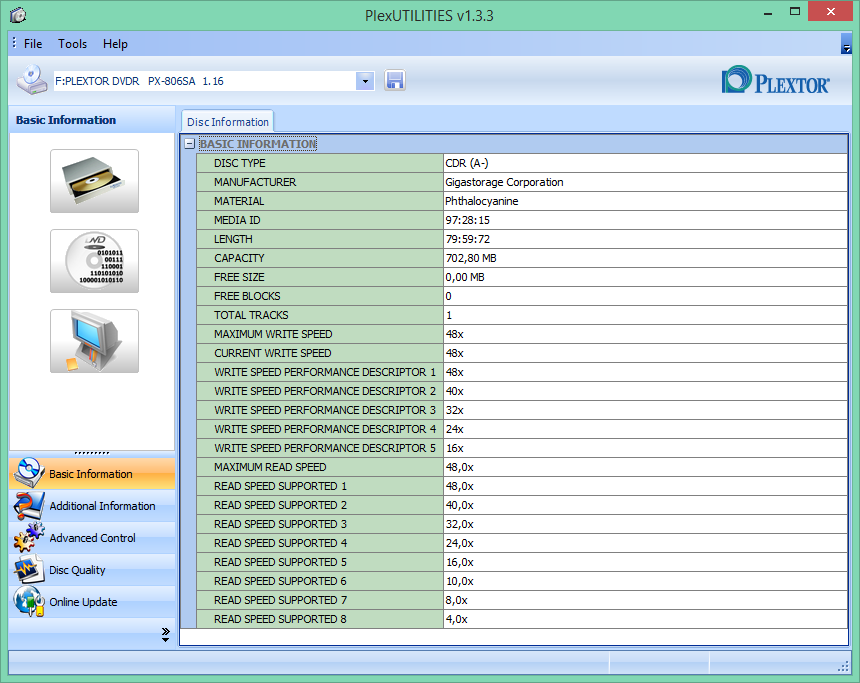Click the disc drive icon beside the drive selector

click(x=31, y=80)
